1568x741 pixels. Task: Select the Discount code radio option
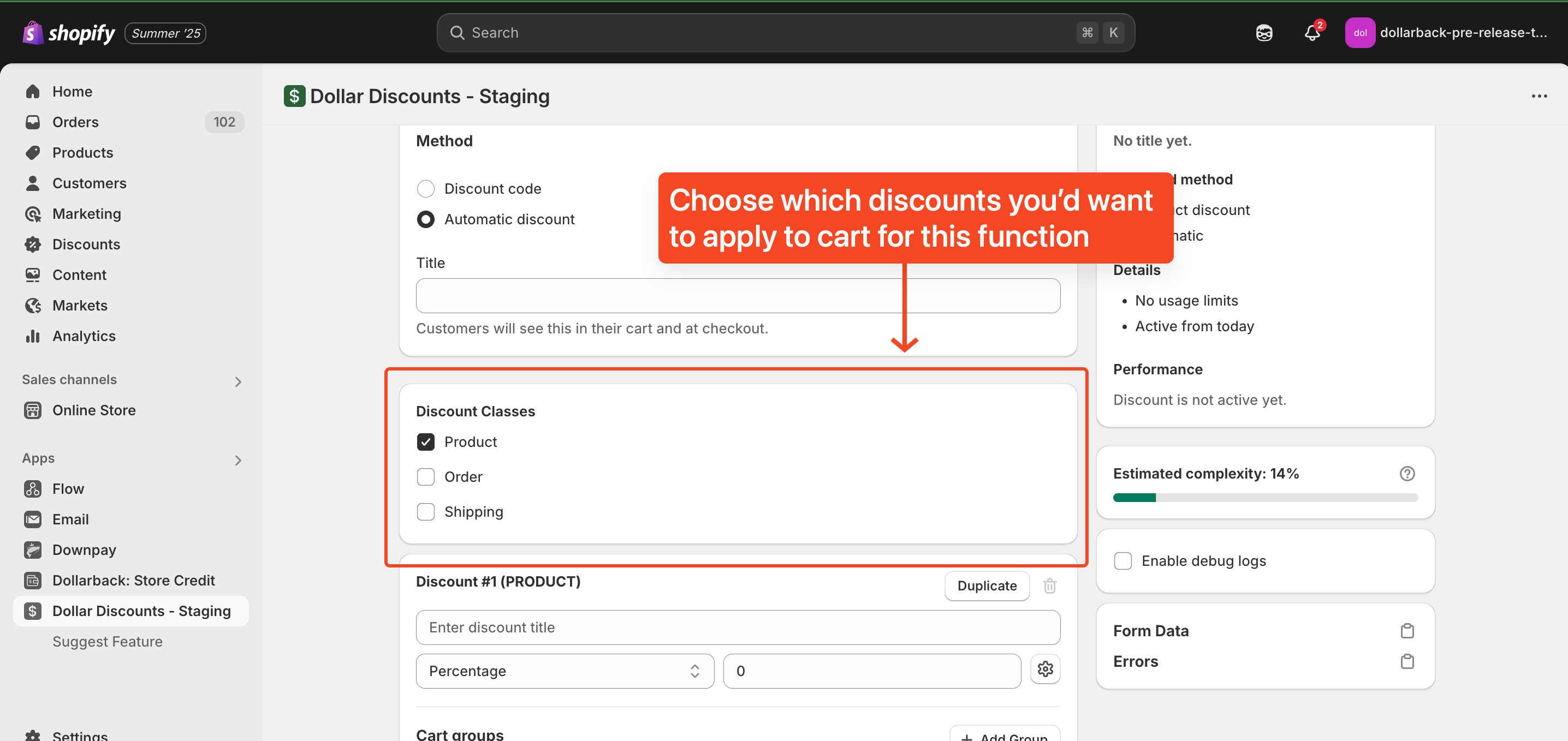coord(425,189)
